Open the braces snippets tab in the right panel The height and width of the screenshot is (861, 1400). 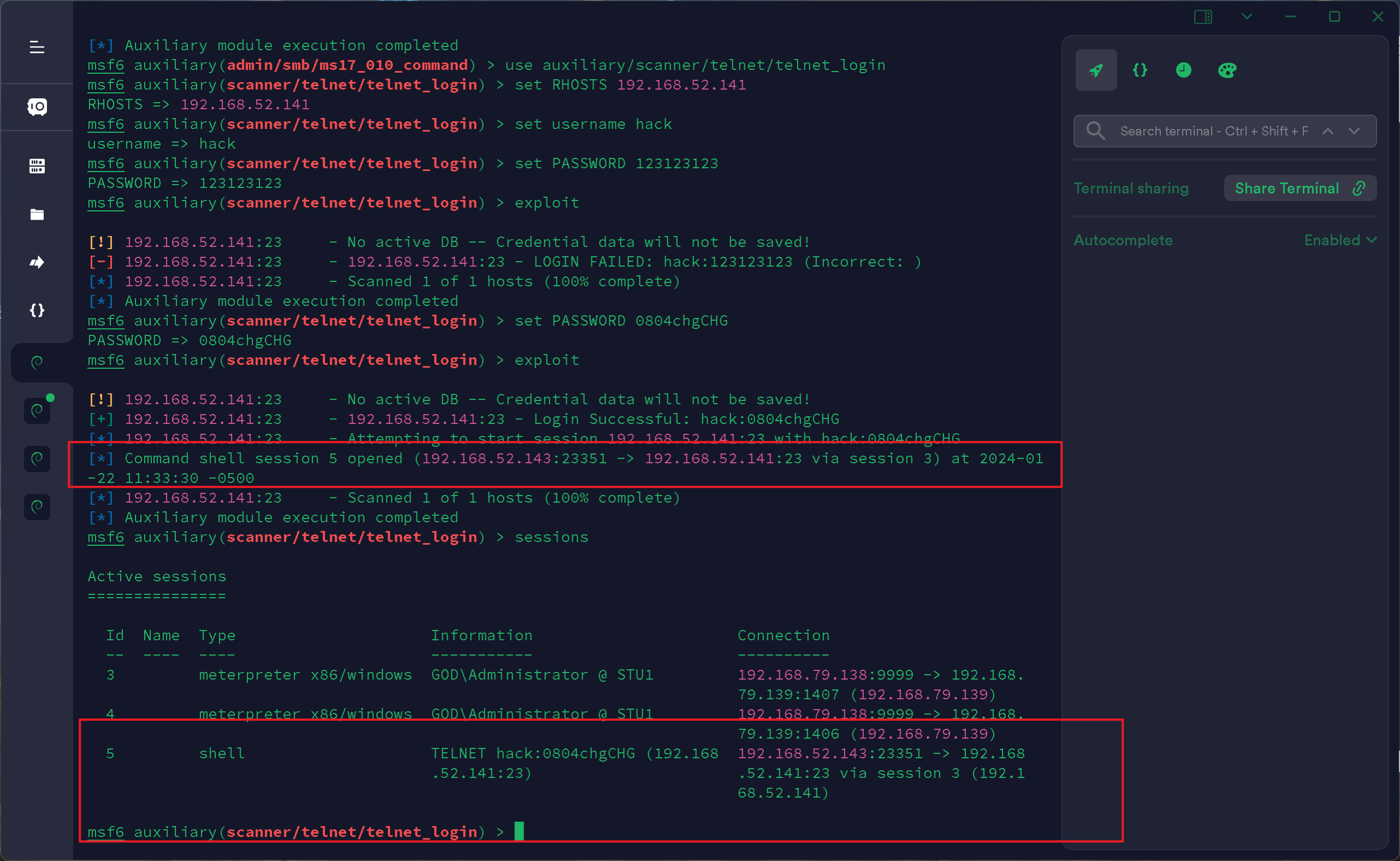(x=1140, y=70)
